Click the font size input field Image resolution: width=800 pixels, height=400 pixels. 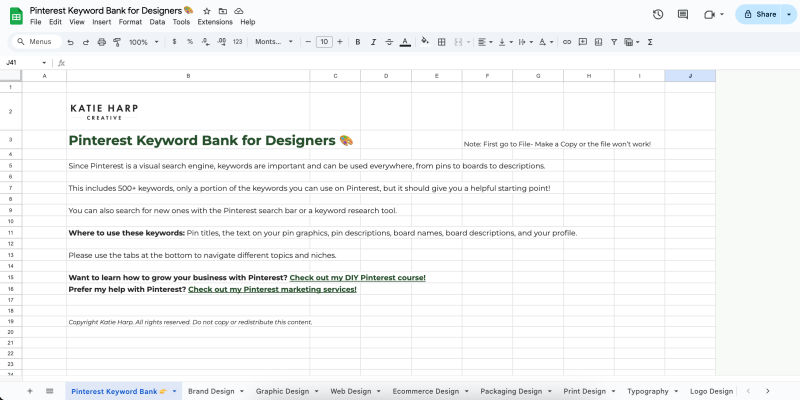(x=324, y=42)
